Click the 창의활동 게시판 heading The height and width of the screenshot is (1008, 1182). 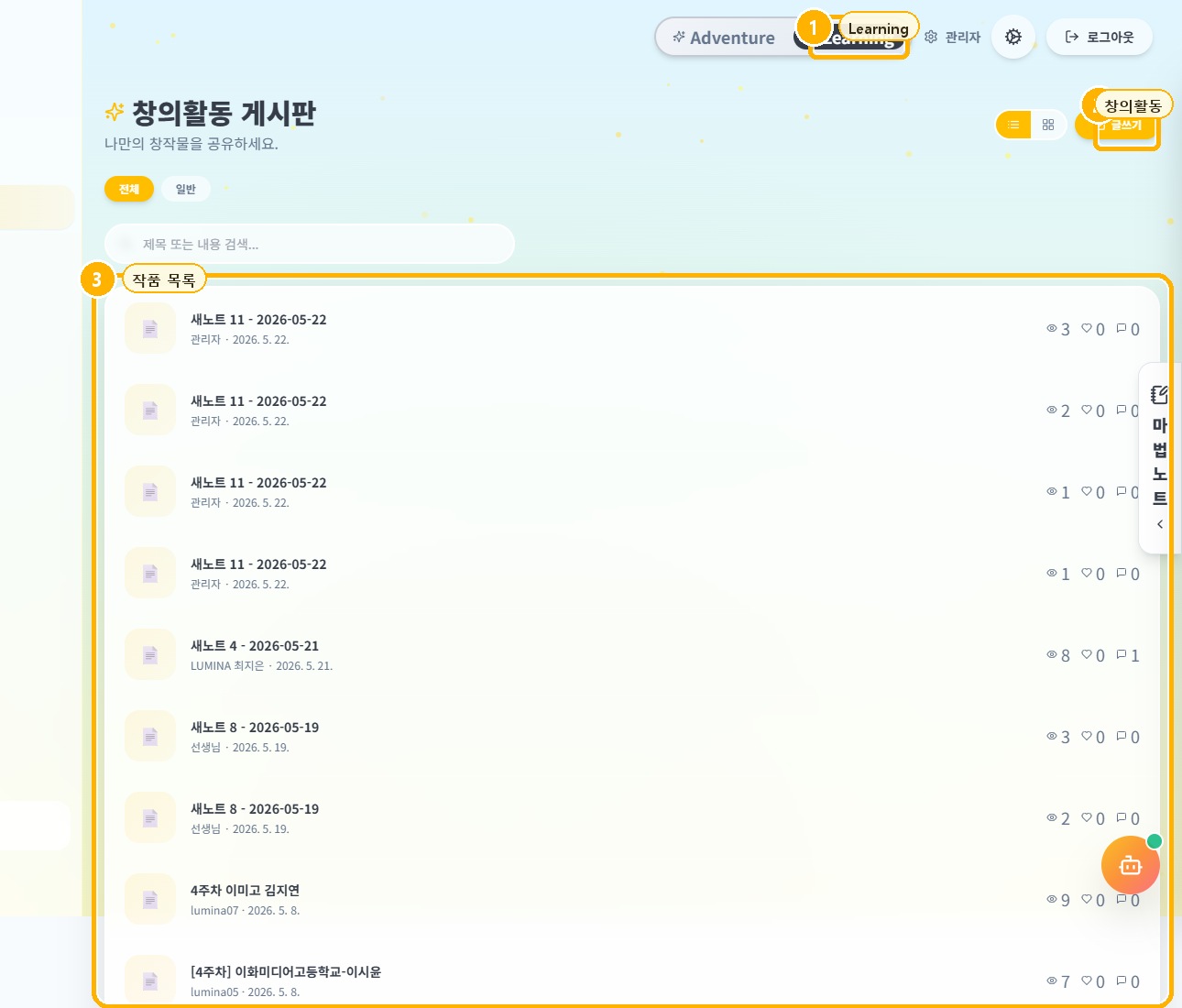[x=224, y=113]
